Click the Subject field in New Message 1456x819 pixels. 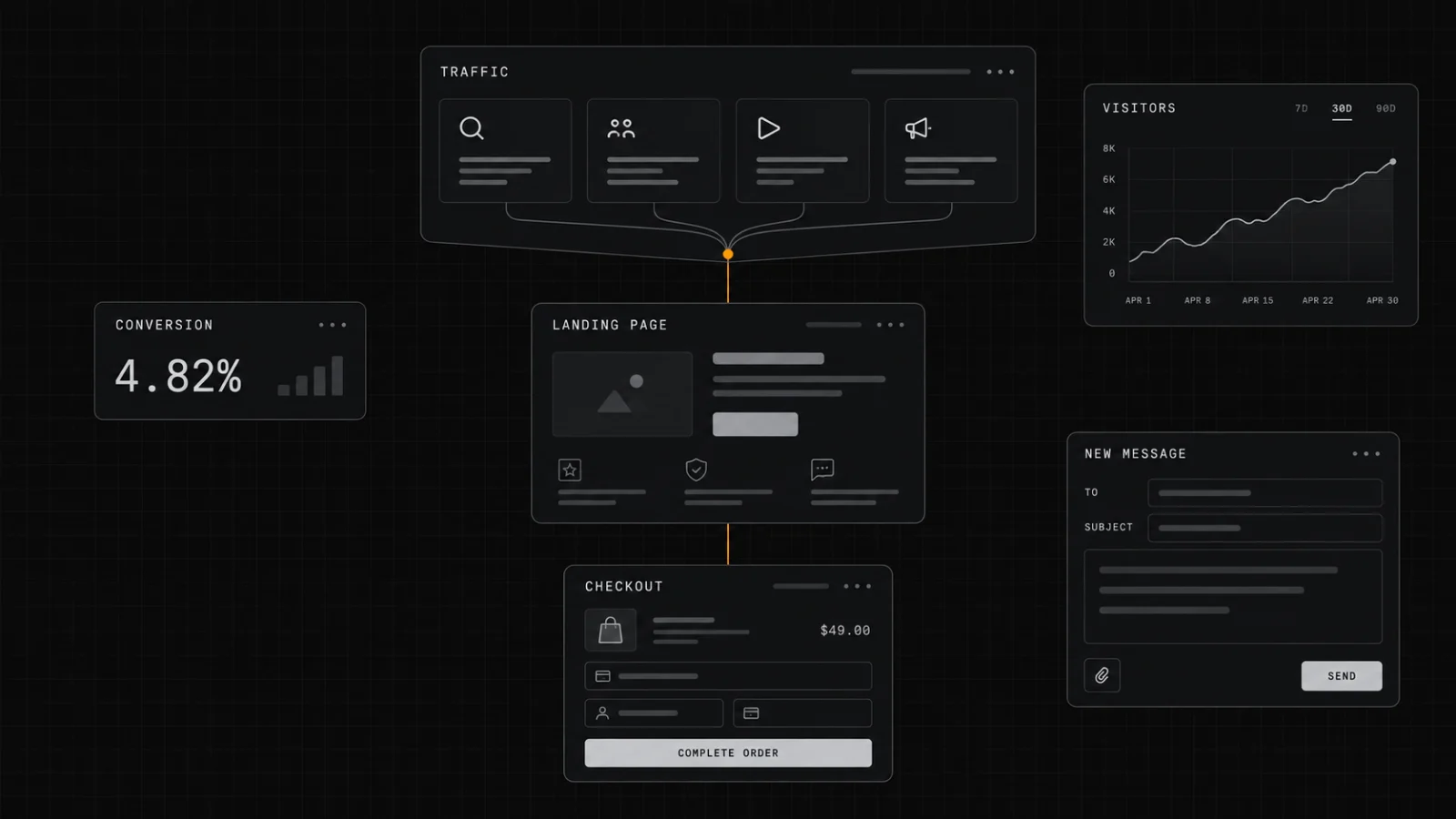1265,528
